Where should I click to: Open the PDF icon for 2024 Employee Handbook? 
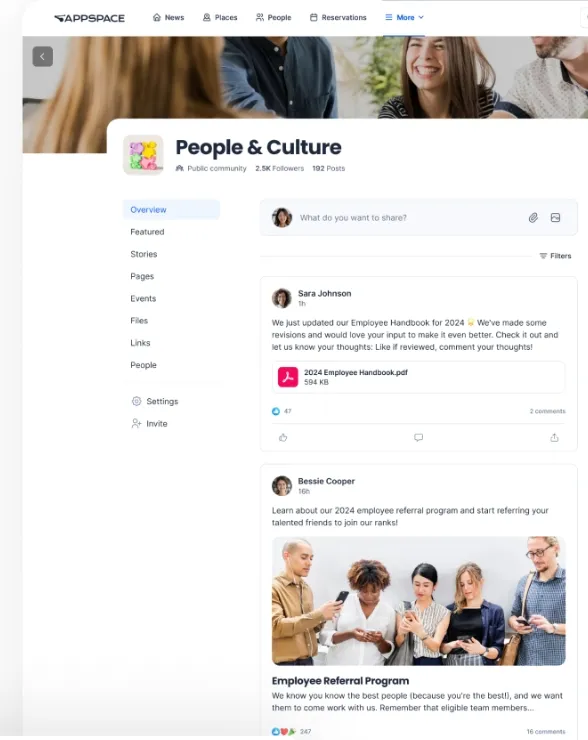(x=288, y=377)
